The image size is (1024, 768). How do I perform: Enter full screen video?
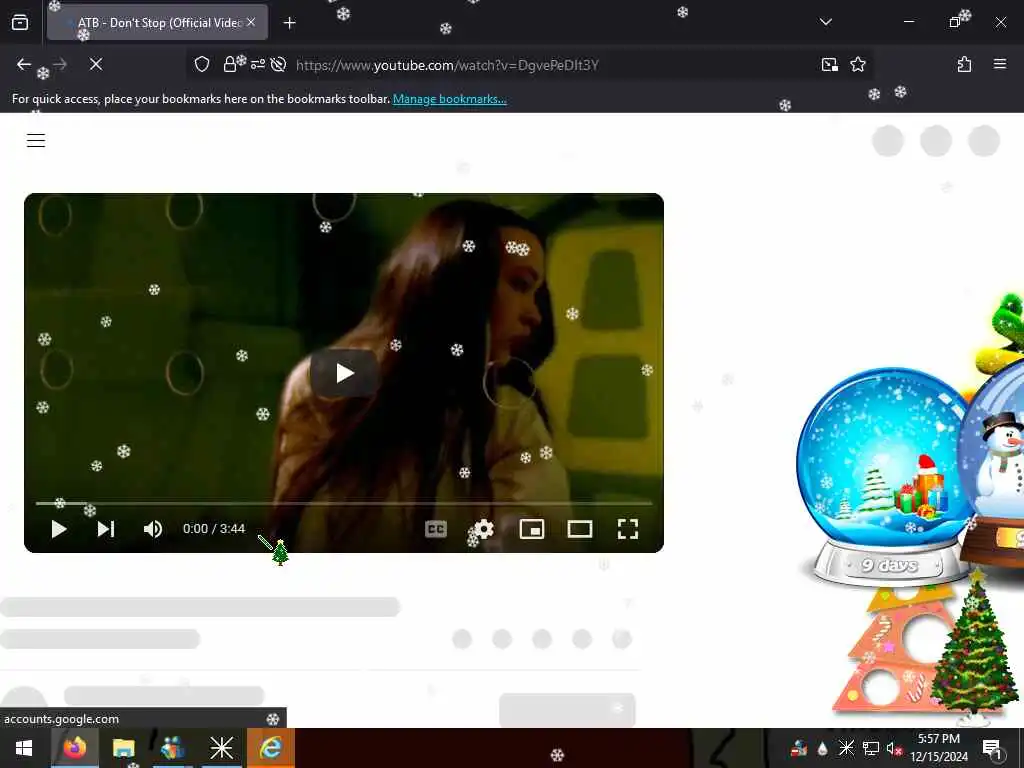tap(628, 529)
